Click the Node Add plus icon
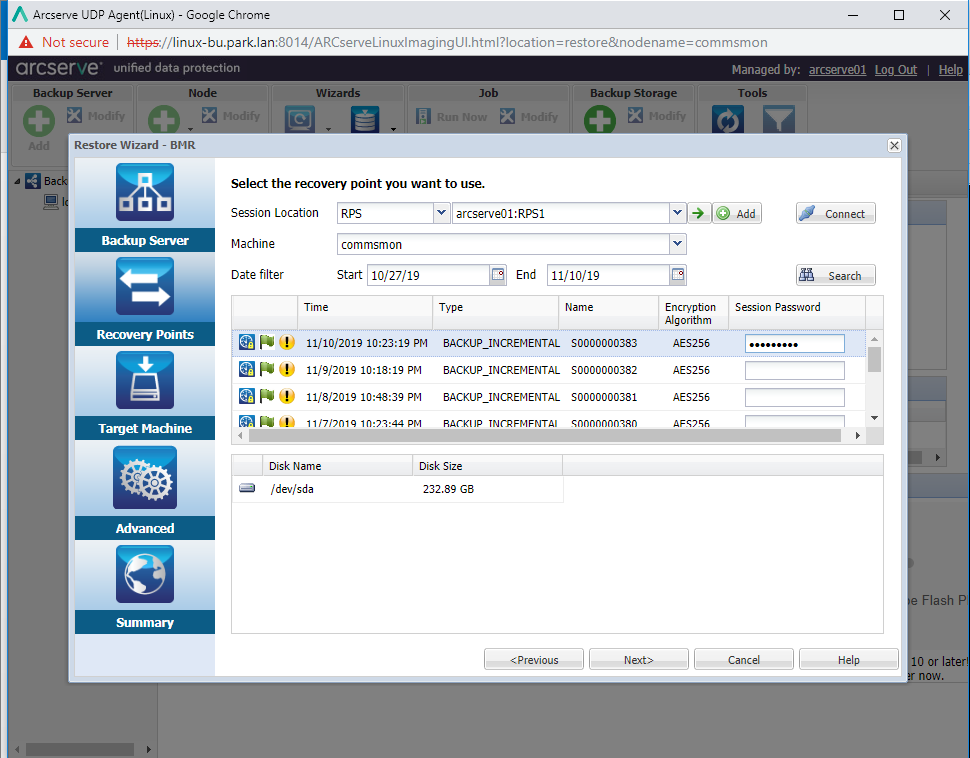970x758 pixels. pos(164,119)
